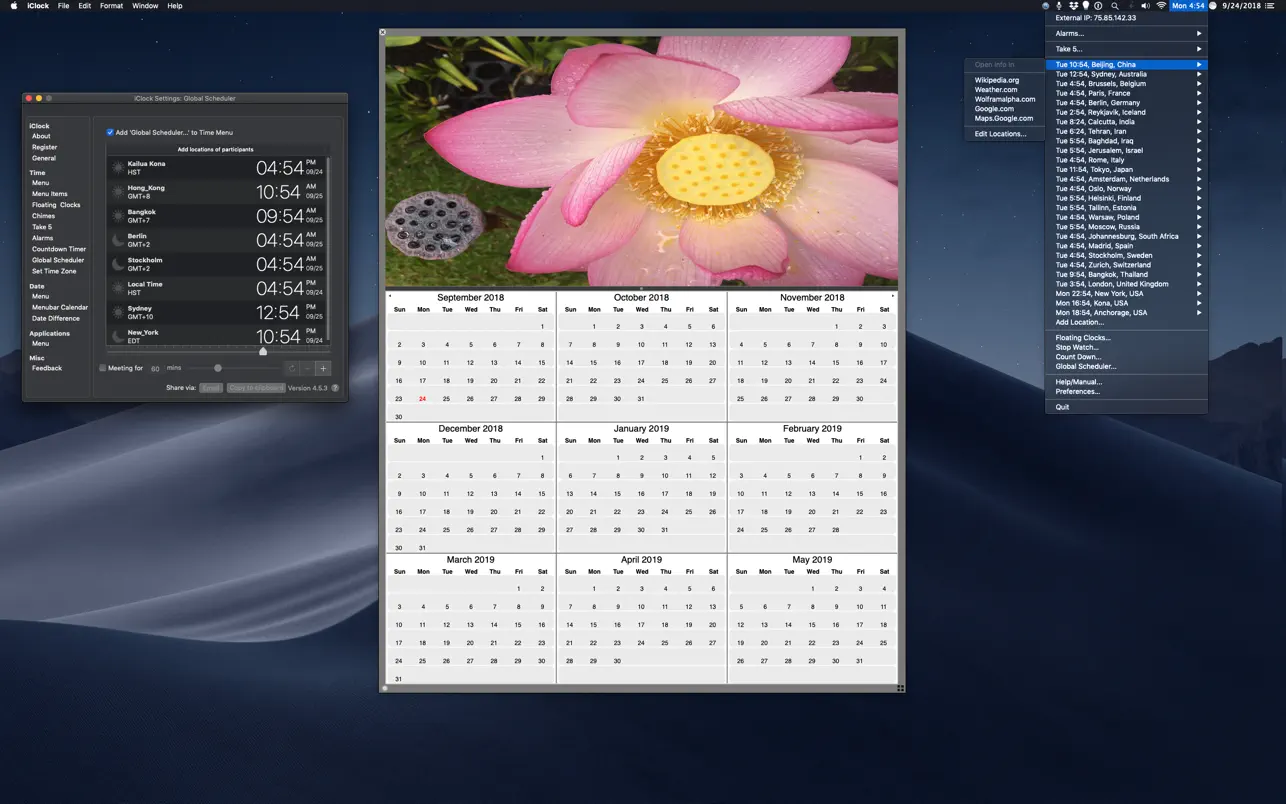Select Countdown Timer in settings sidebar
1286x804 pixels.
tap(59, 249)
